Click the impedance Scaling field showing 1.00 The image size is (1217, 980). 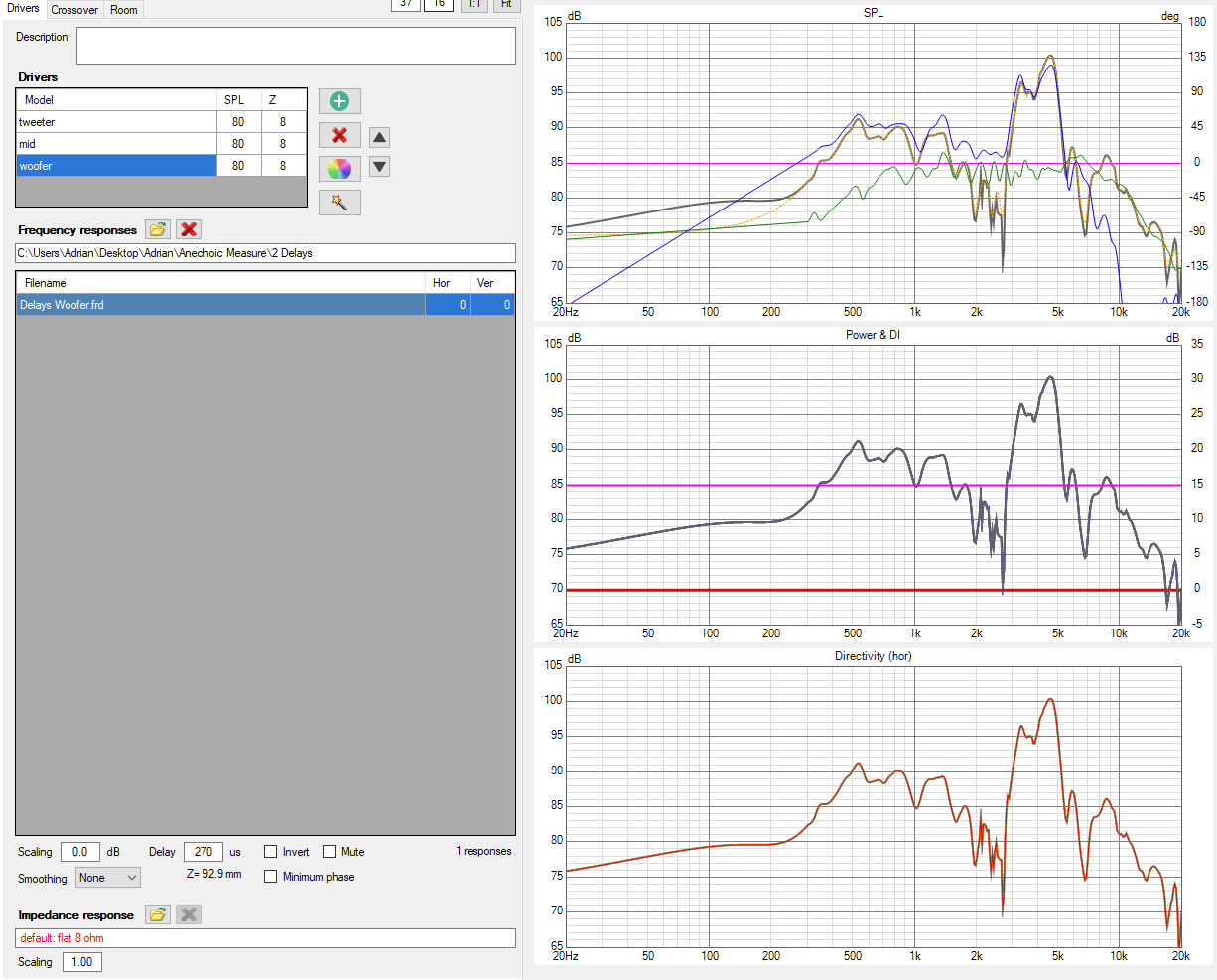tap(82, 962)
